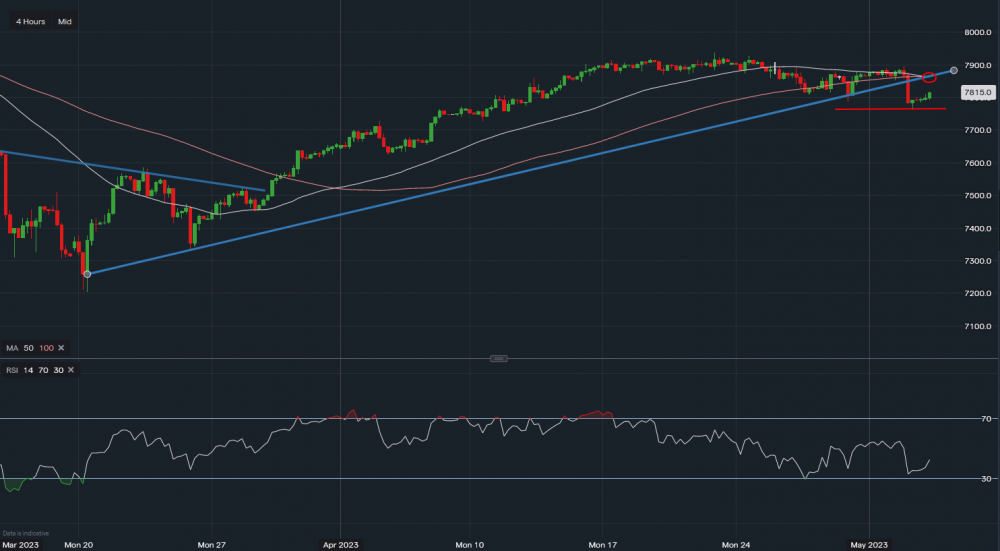Image resolution: width=1000 pixels, height=551 pixels.
Task: Remove the MA indicator with its X icon
Action: coord(60,348)
